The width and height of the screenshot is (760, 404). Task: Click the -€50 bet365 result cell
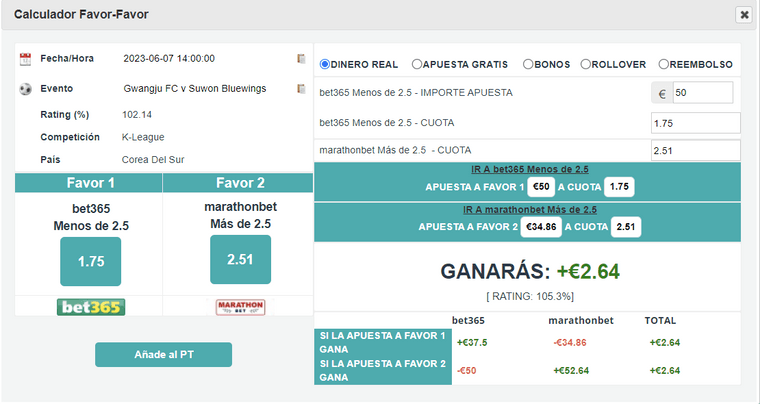[x=467, y=371]
